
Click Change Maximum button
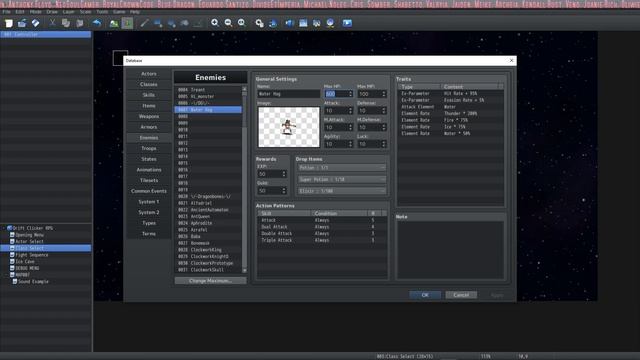tap(210, 281)
